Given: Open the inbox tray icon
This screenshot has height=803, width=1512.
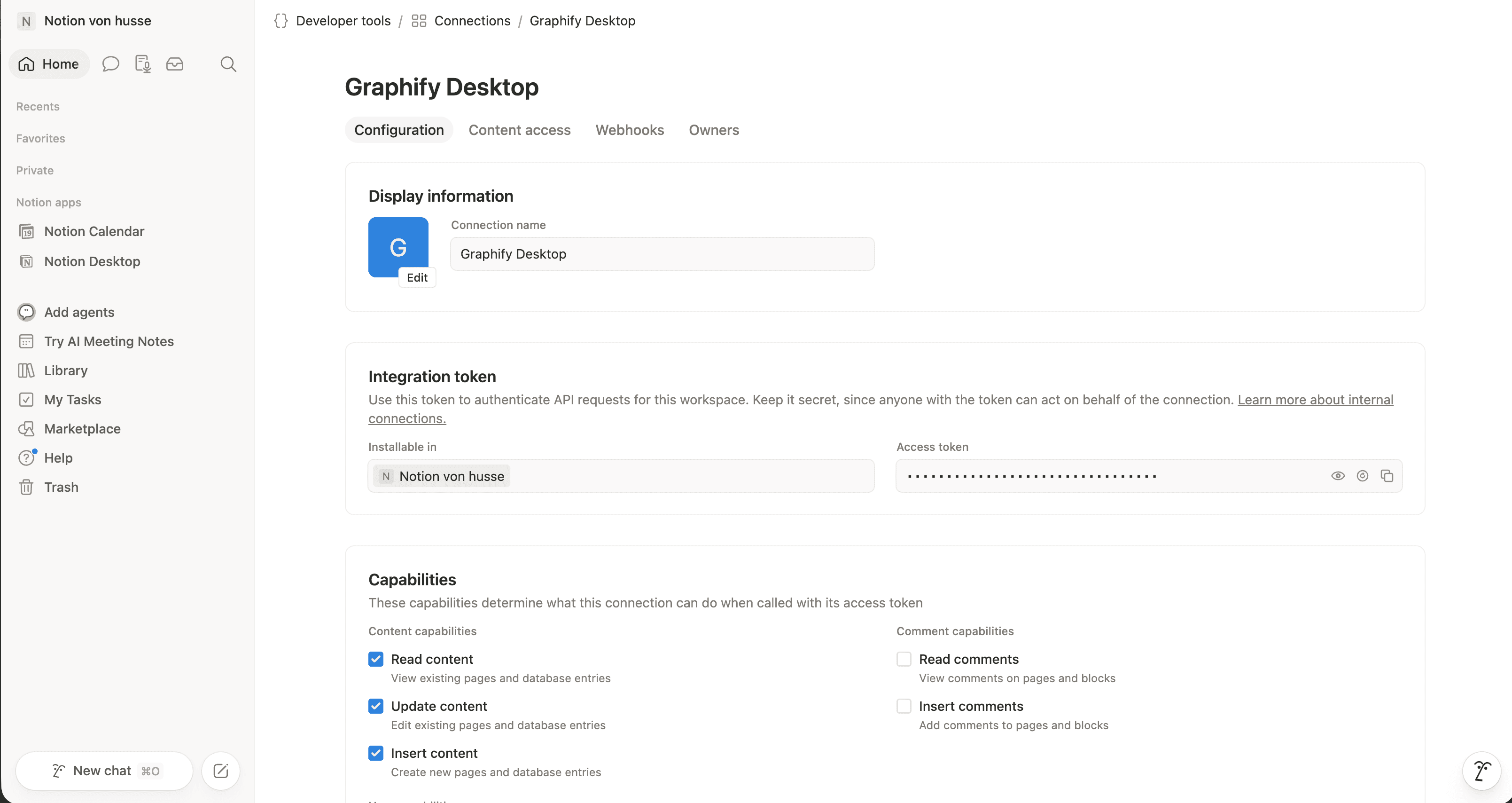Looking at the screenshot, I should pos(175,64).
